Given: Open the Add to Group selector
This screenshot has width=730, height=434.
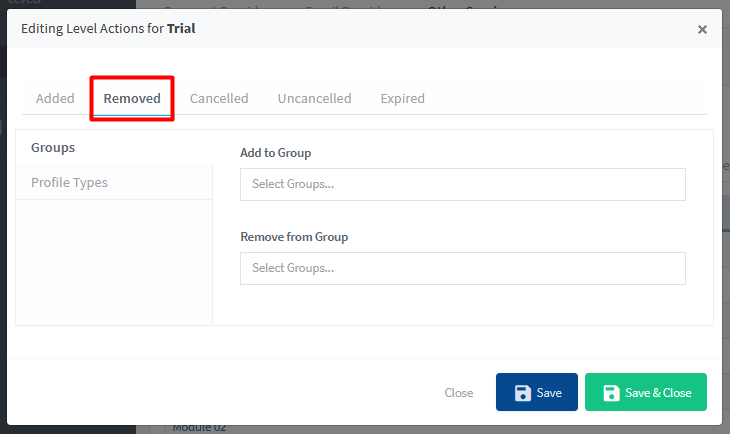Looking at the screenshot, I should 463,184.
